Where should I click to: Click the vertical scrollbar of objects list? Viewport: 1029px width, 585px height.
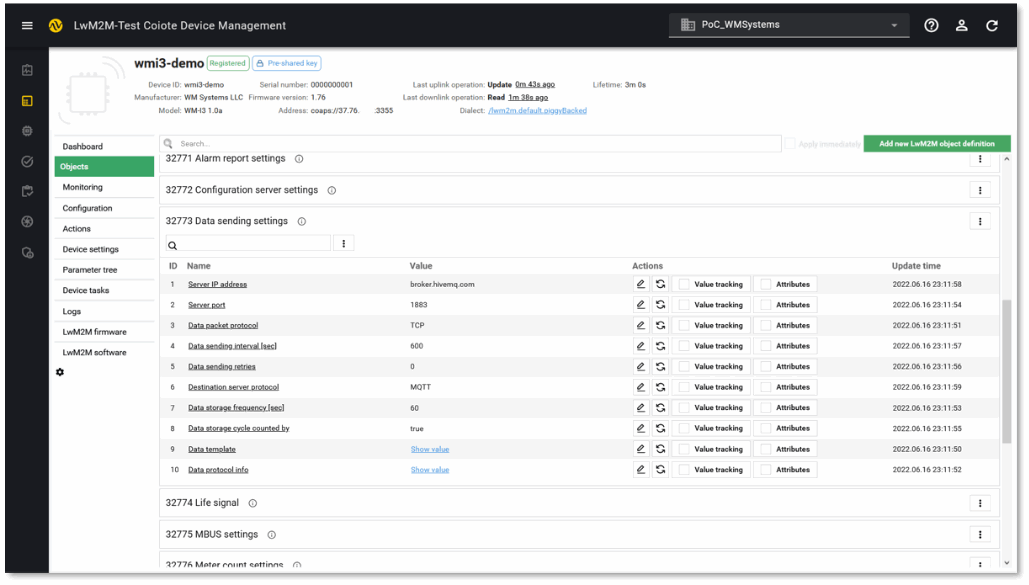[x=1006, y=370]
